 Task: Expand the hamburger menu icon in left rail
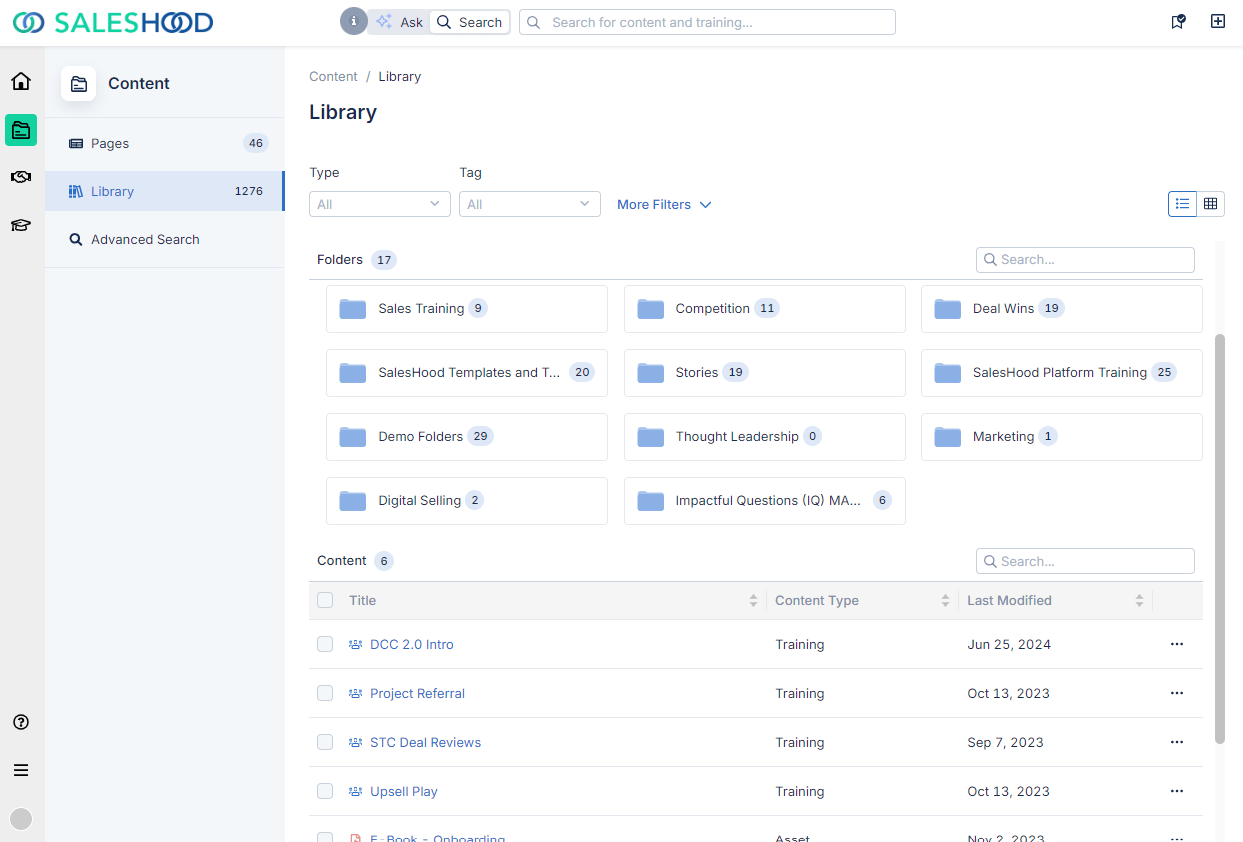point(21,770)
